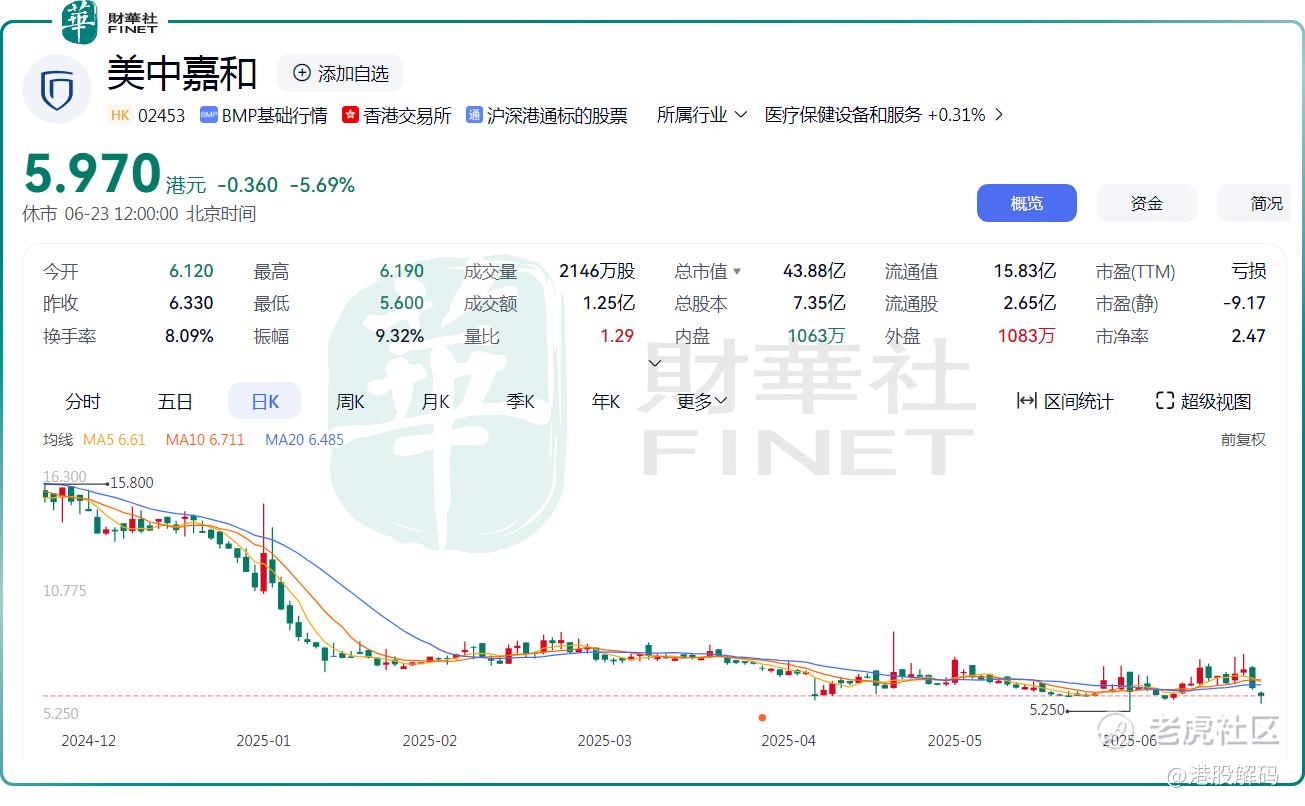Click the 15.800 high price marker
Screen dimensions: 1305x806
click(x=132, y=483)
